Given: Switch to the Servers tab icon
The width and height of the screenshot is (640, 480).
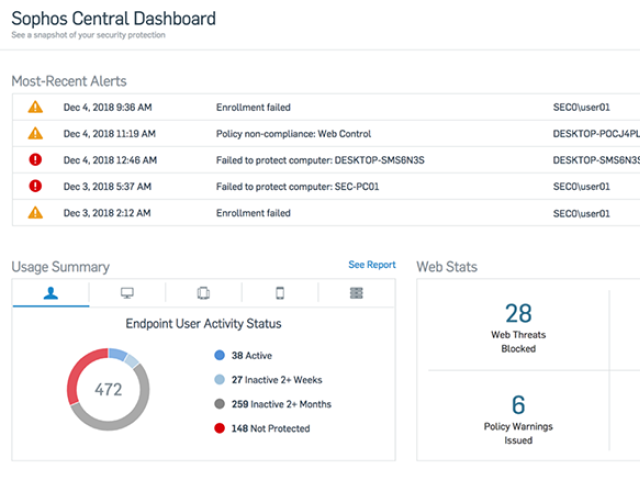Looking at the screenshot, I should [356, 293].
